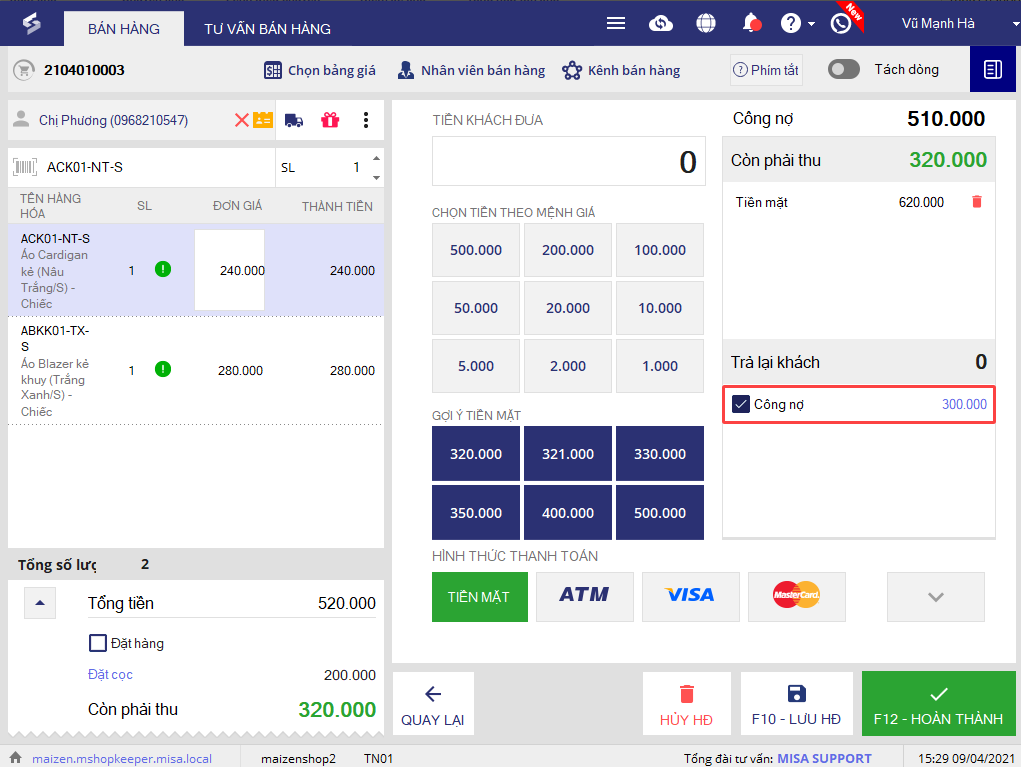Image resolution: width=1021 pixels, height=767 pixels.
Task: Delete the Tiền mặt 620.000 payment line
Action: click(977, 202)
